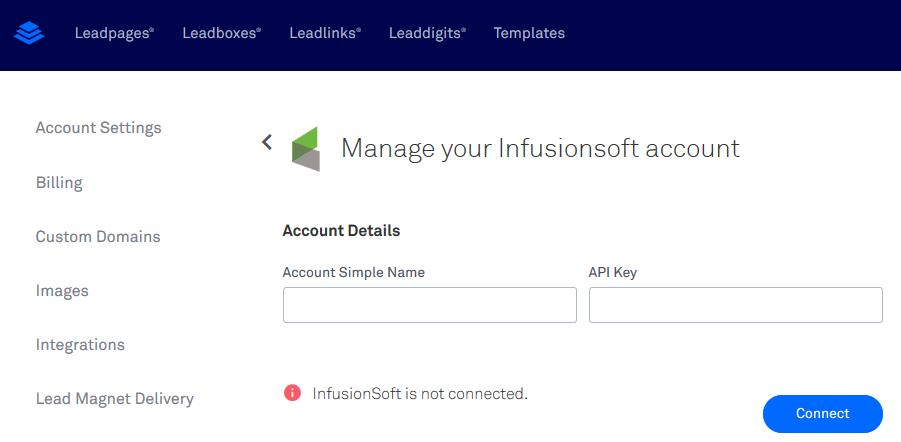The width and height of the screenshot is (901, 442).
Task: Click the 'Manage your Infusionsoft account' heading
Action: [540, 148]
